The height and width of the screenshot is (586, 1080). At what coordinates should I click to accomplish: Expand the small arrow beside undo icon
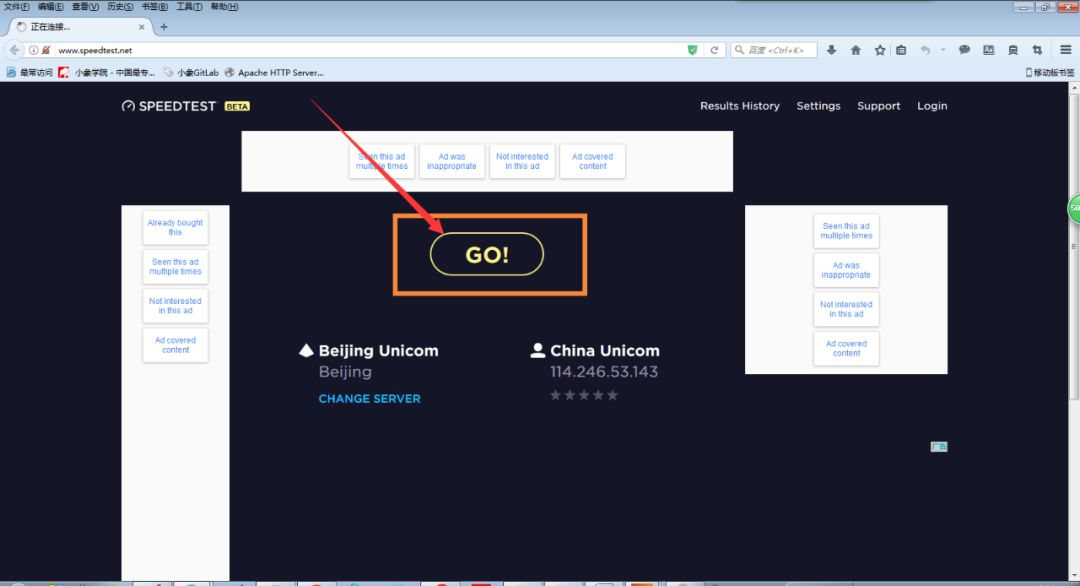(x=943, y=50)
